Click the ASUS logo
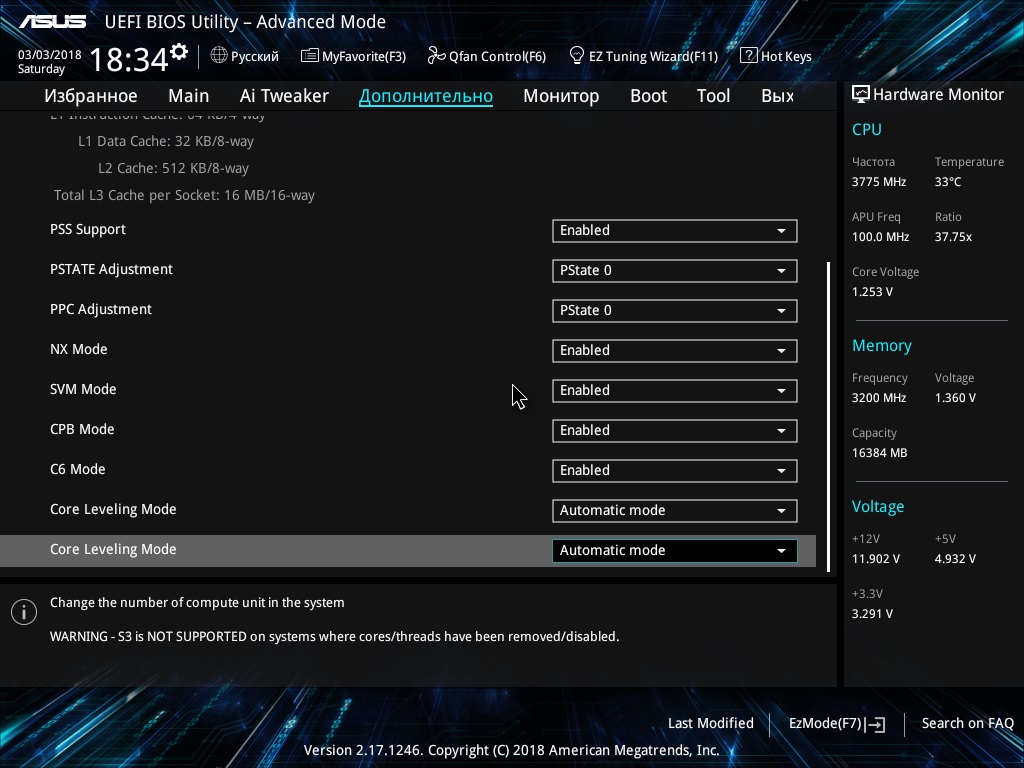The image size is (1024, 768). click(x=53, y=22)
